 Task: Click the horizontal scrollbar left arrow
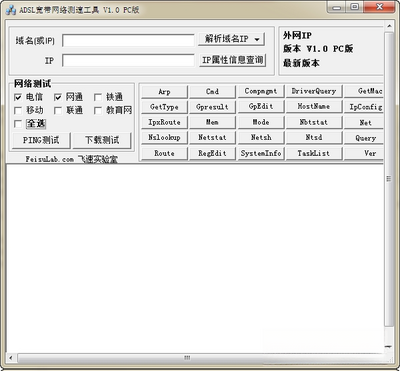coord(11,358)
